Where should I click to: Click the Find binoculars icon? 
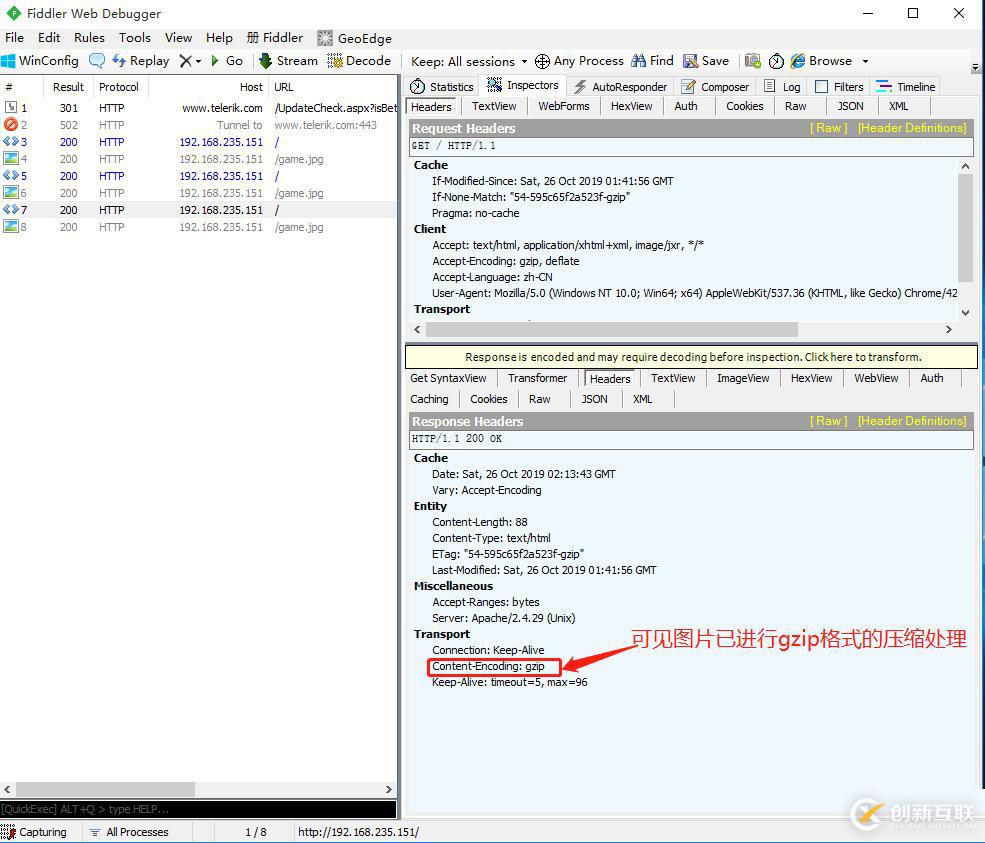[638, 61]
